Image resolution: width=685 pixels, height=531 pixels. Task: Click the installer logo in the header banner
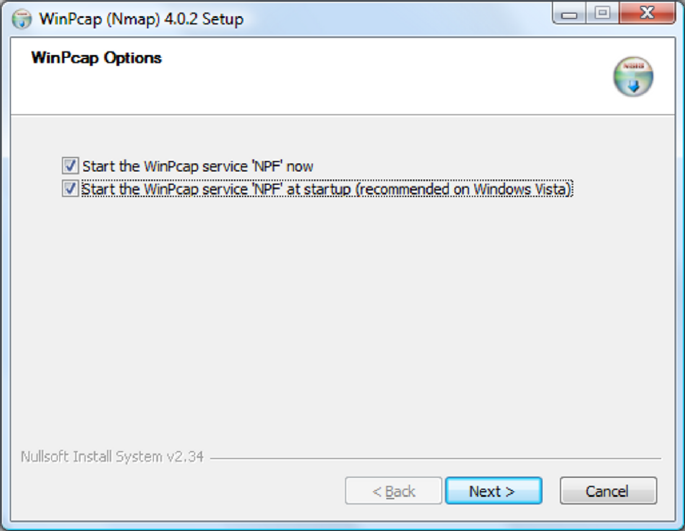point(633,77)
